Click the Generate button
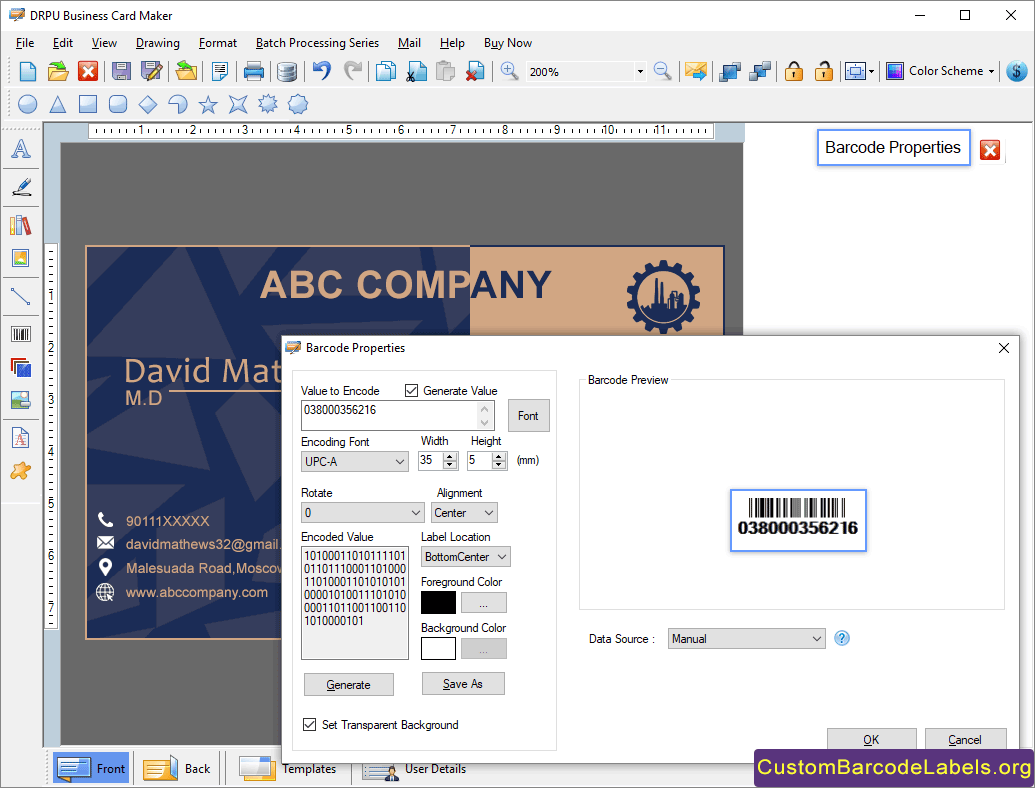The height and width of the screenshot is (788, 1035). pyautogui.click(x=349, y=684)
